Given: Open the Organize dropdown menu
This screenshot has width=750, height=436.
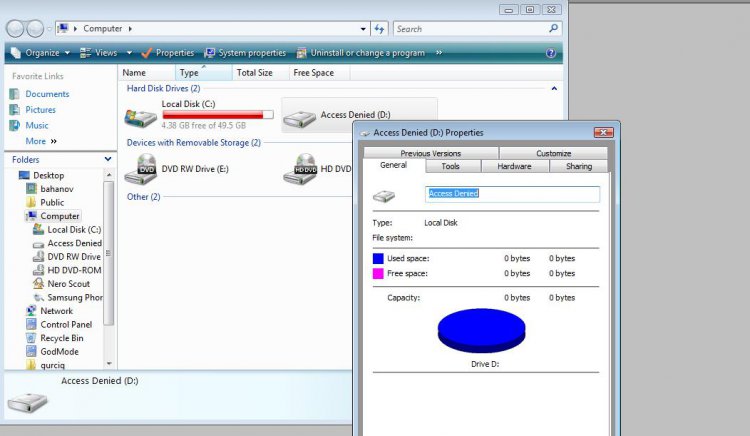Looking at the screenshot, I should 41,53.
